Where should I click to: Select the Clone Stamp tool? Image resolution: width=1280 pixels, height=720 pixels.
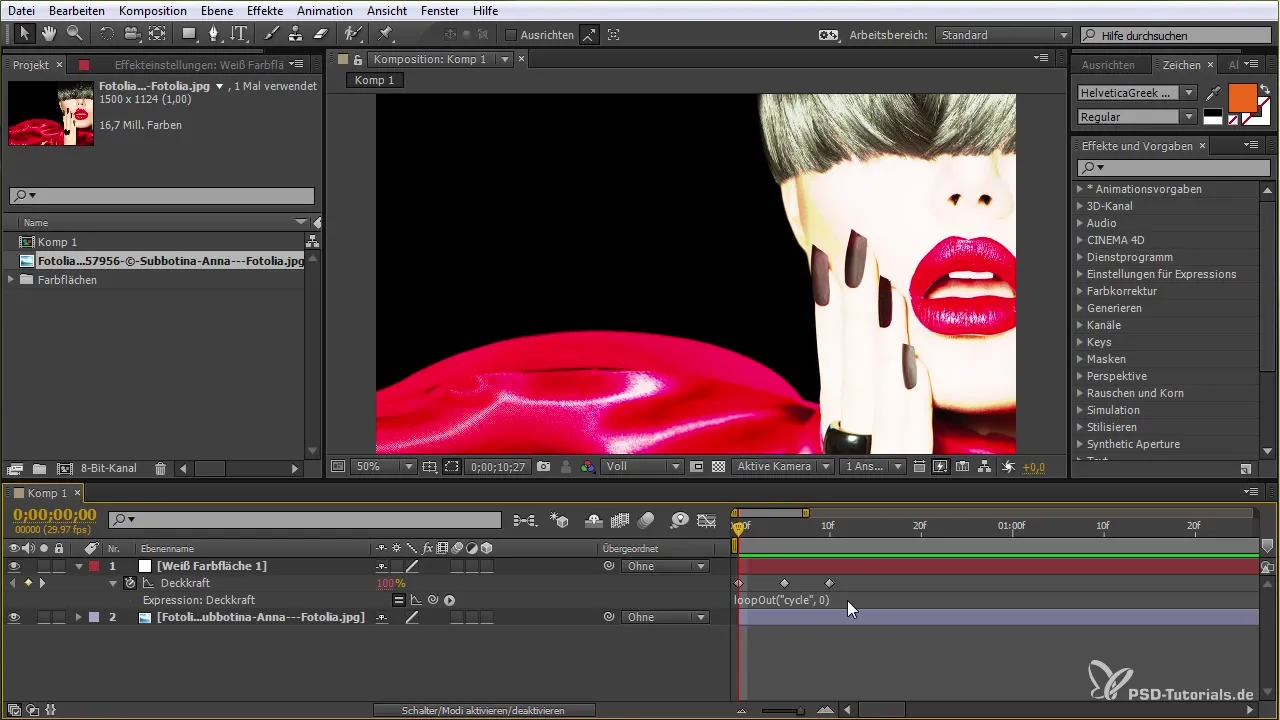(295, 34)
